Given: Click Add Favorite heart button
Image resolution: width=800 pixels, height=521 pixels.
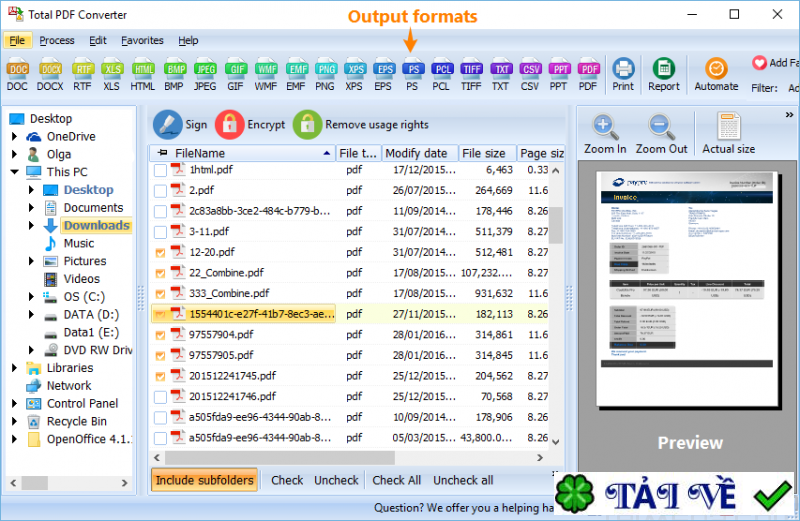Looking at the screenshot, I should pos(759,63).
